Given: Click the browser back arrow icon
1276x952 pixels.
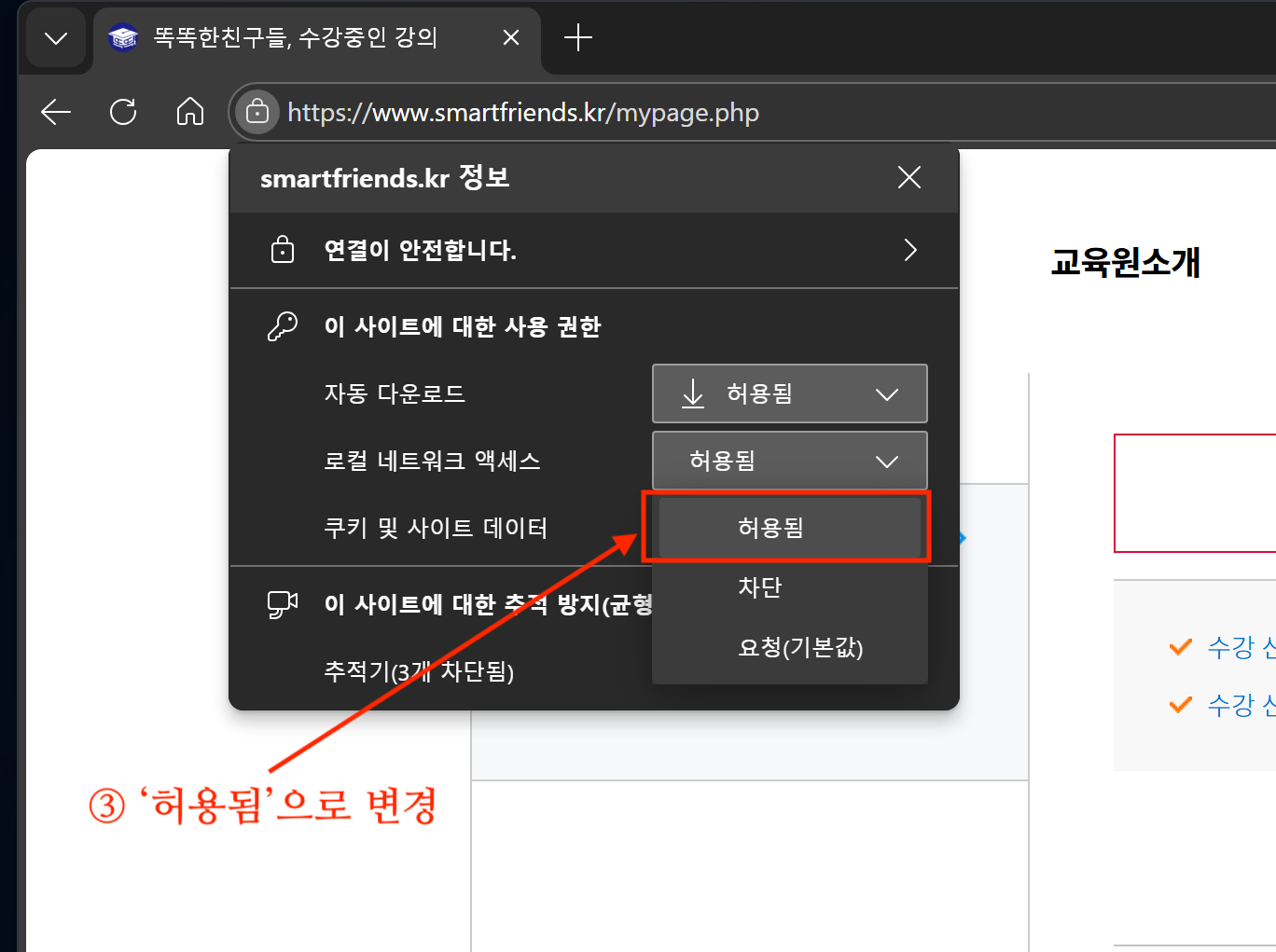Looking at the screenshot, I should tap(56, 112).
